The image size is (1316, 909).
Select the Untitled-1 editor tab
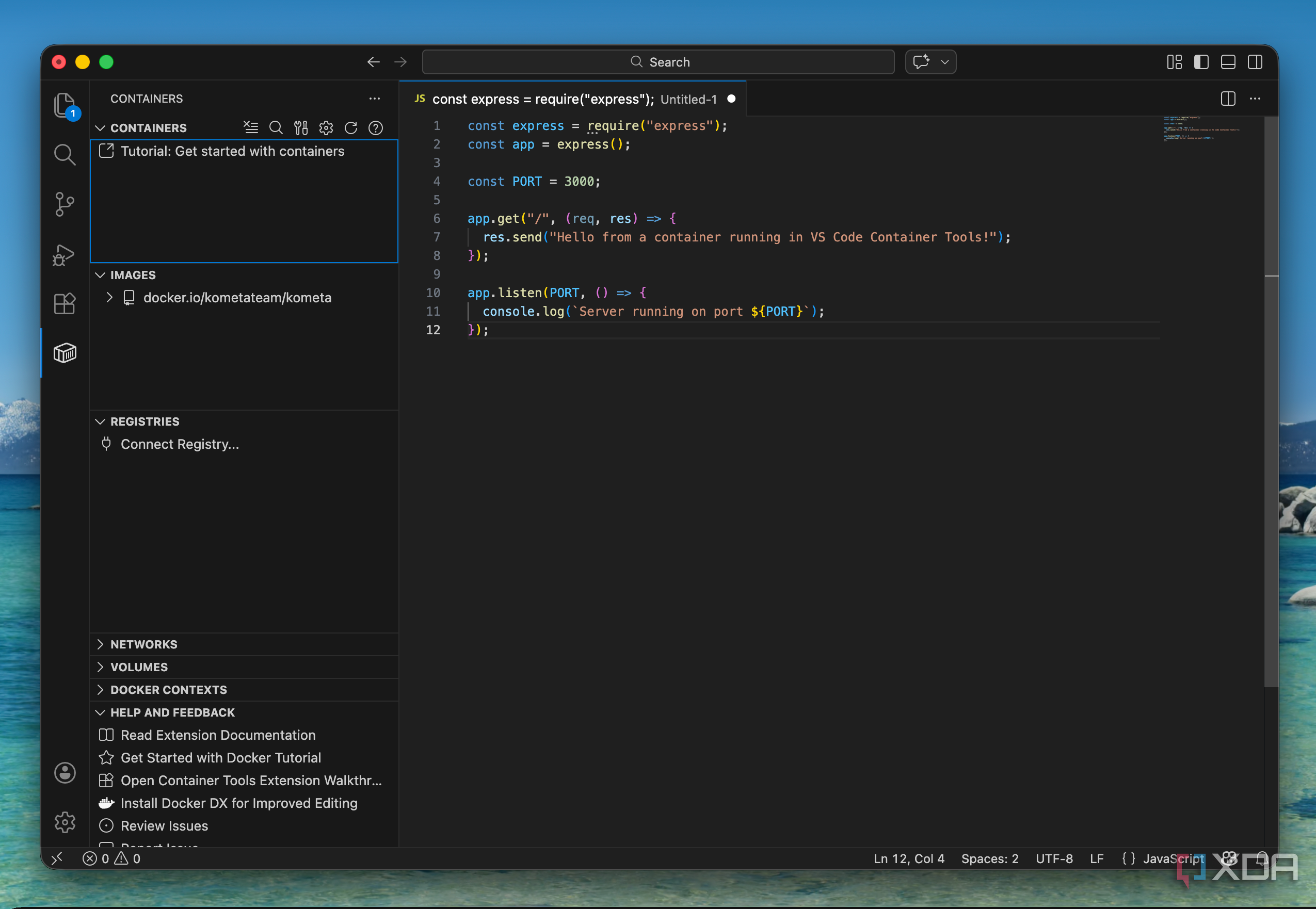(572, 99)
